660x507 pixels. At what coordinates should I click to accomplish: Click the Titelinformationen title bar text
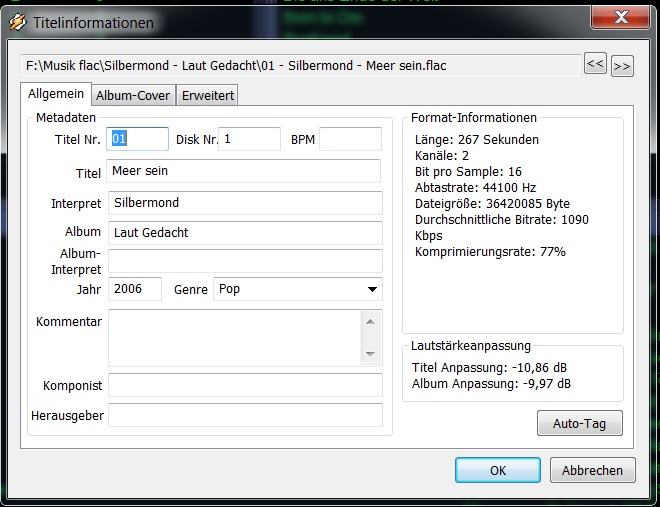point(93,23)
